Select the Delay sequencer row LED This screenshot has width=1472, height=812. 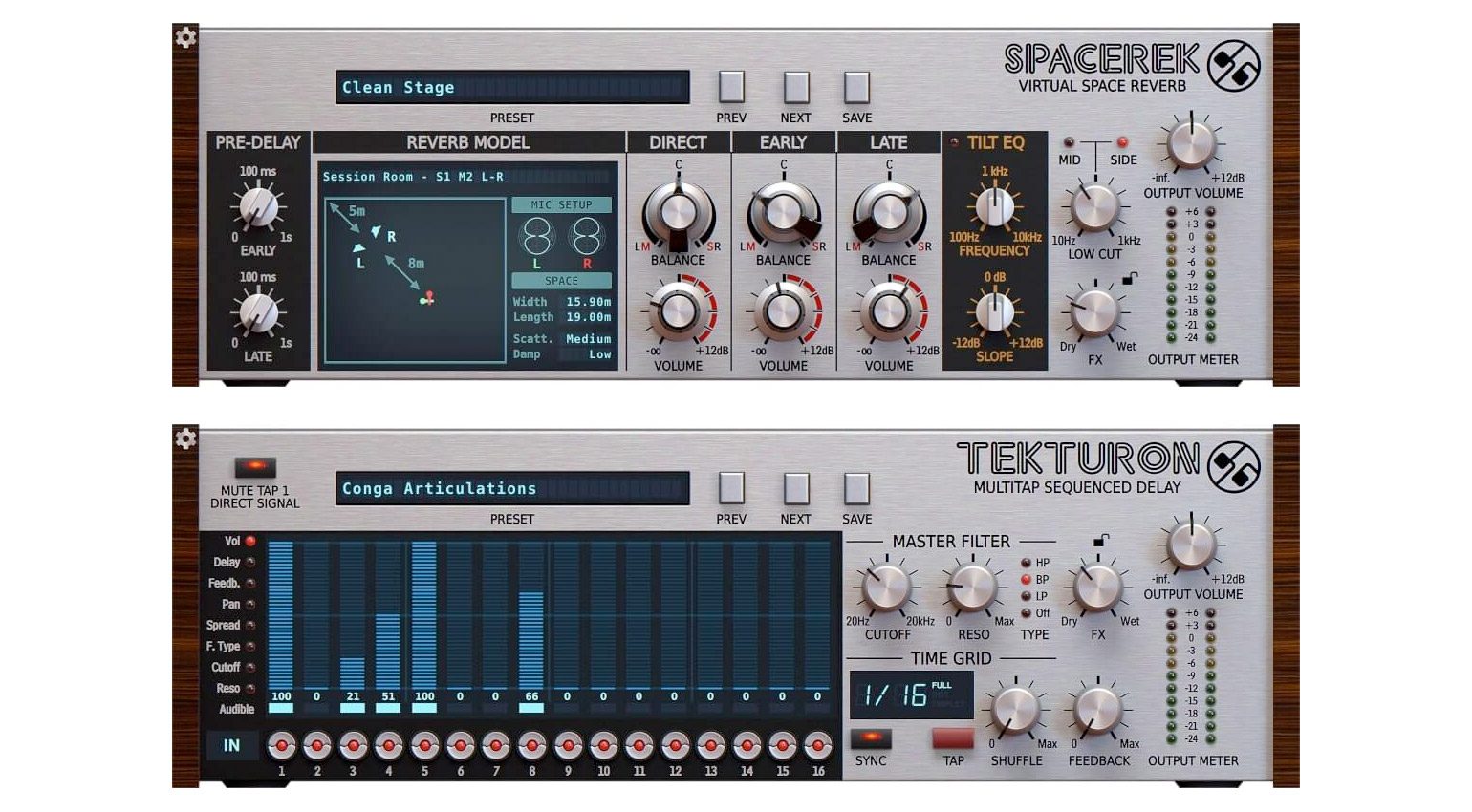click(250, 562)
